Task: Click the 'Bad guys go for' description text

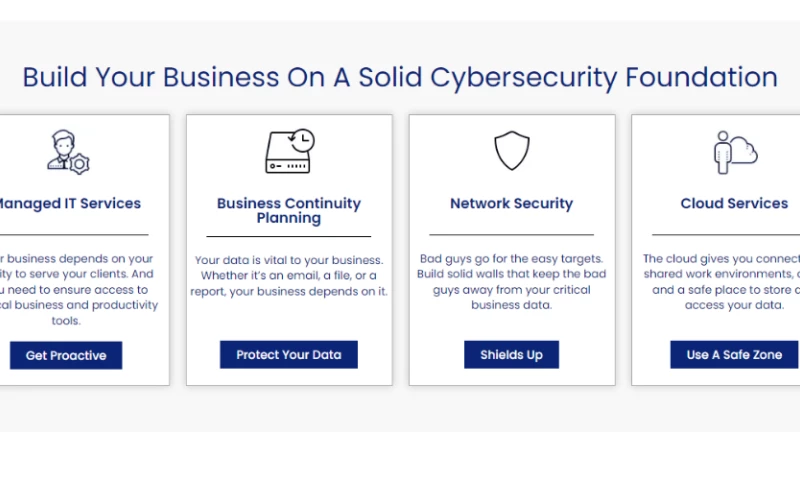Action: coord(511,281)
